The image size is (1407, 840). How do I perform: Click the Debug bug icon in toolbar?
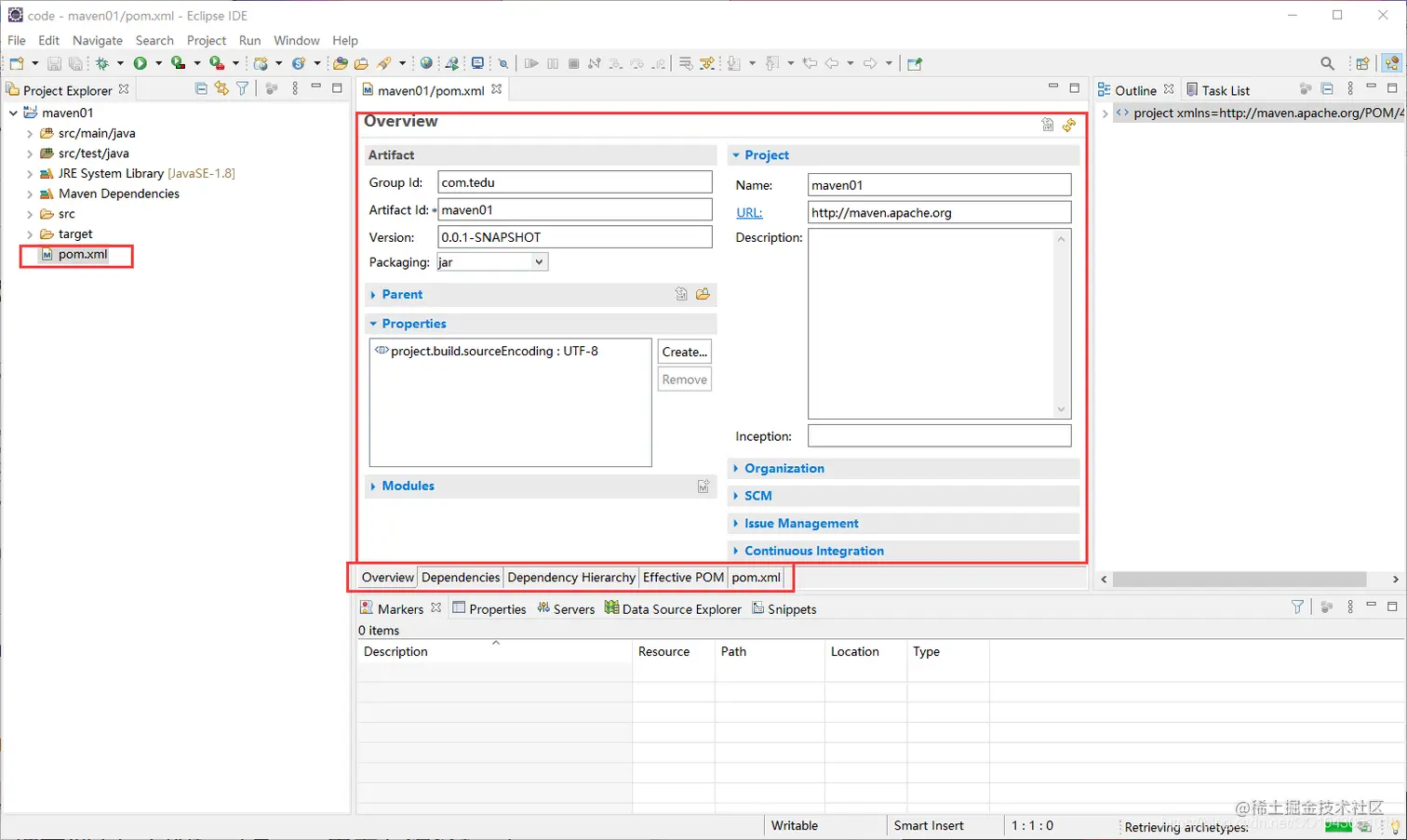[102, 63]
